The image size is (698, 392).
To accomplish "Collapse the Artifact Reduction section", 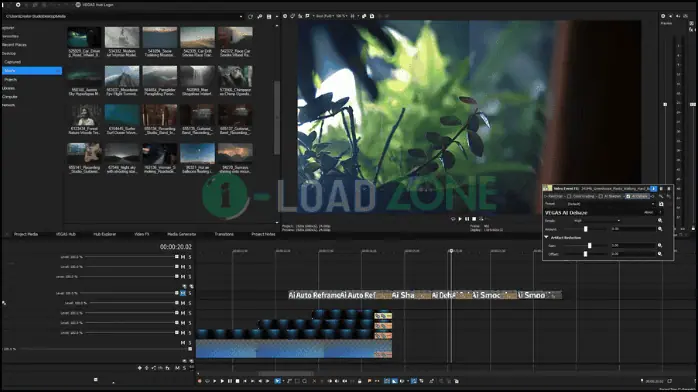I will (x=546, y=237).
